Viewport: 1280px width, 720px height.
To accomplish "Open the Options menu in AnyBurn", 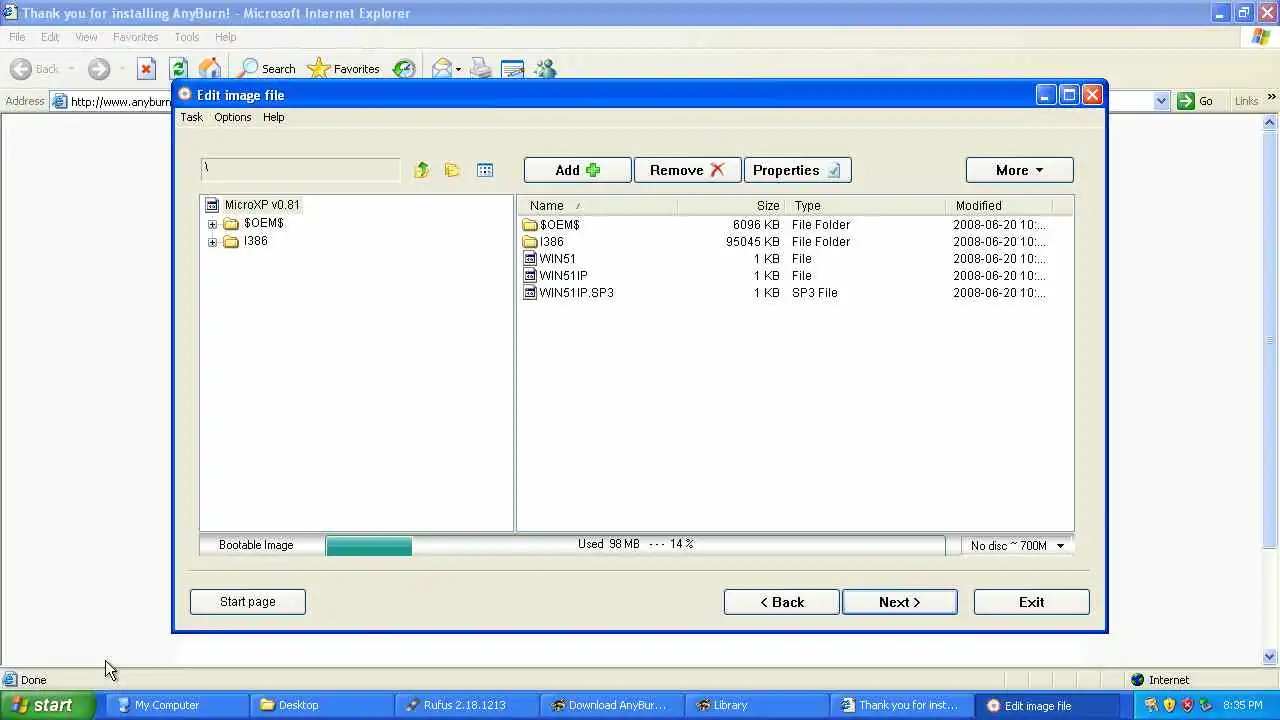I will point(232,117).
